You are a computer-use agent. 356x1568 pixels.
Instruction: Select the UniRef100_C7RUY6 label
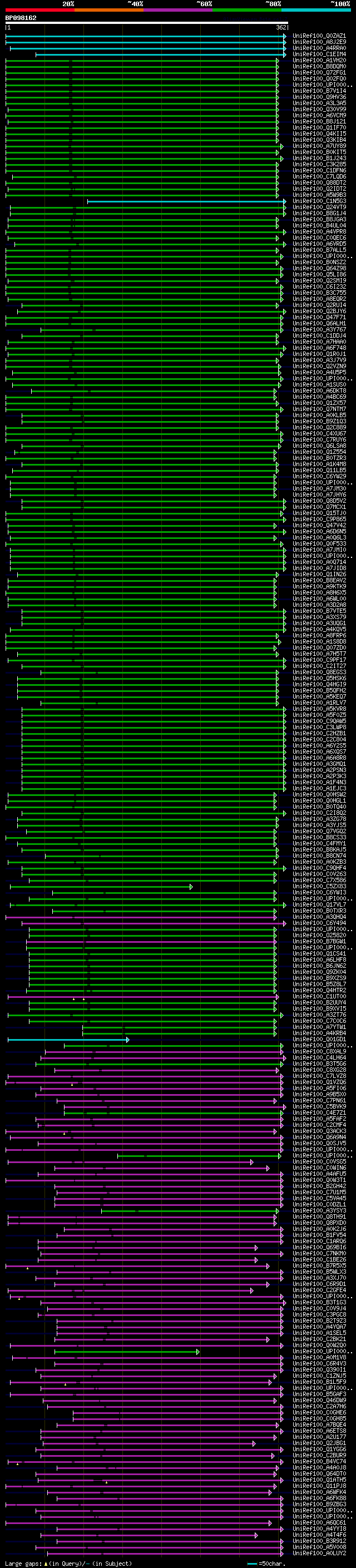[319, 440]
